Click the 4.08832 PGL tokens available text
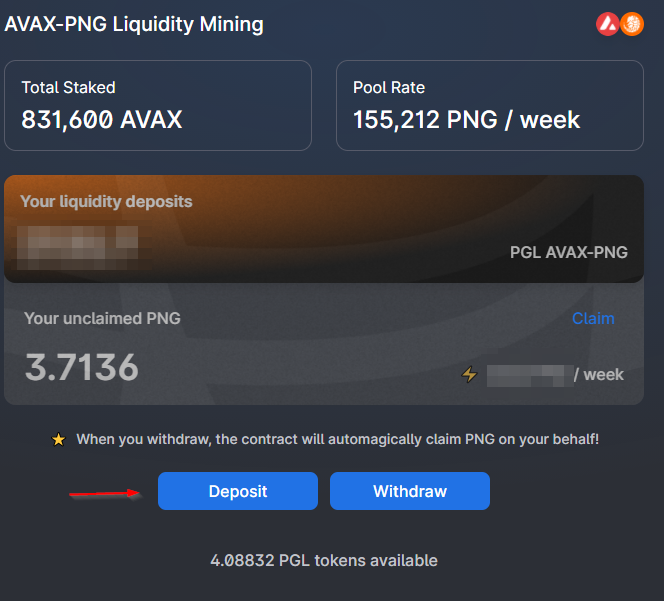The width and height of the screenshot is (664, 601). (324, 560)
